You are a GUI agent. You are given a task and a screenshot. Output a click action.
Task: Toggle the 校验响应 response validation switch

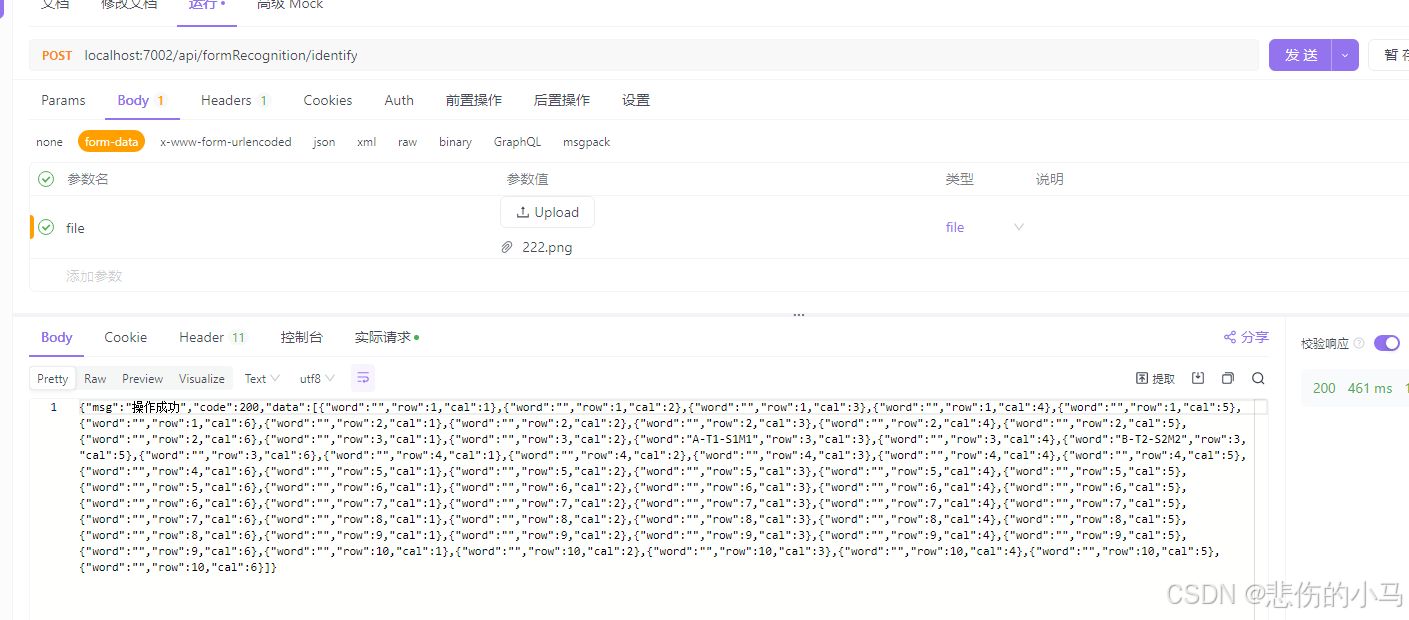tap(1386, 342)
